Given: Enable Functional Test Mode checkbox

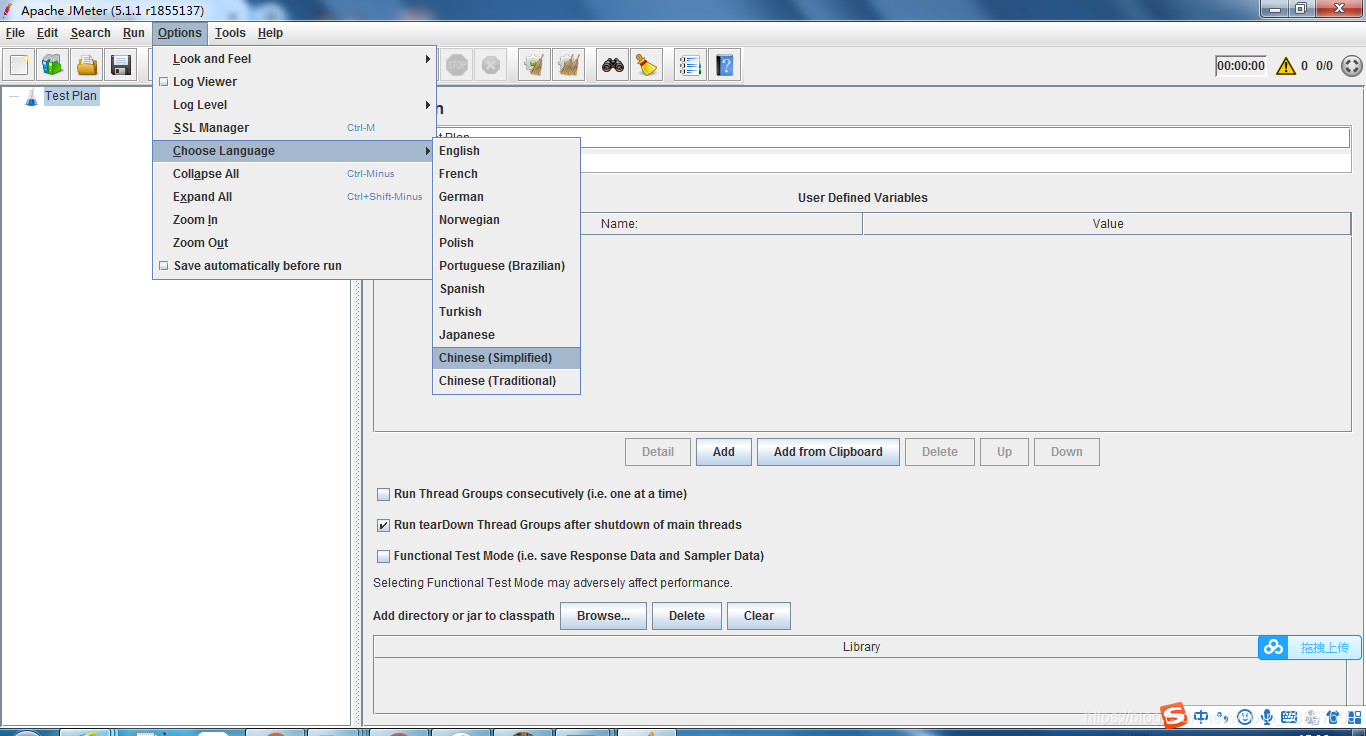Looking at the screenshot, I should click(383, 556).
